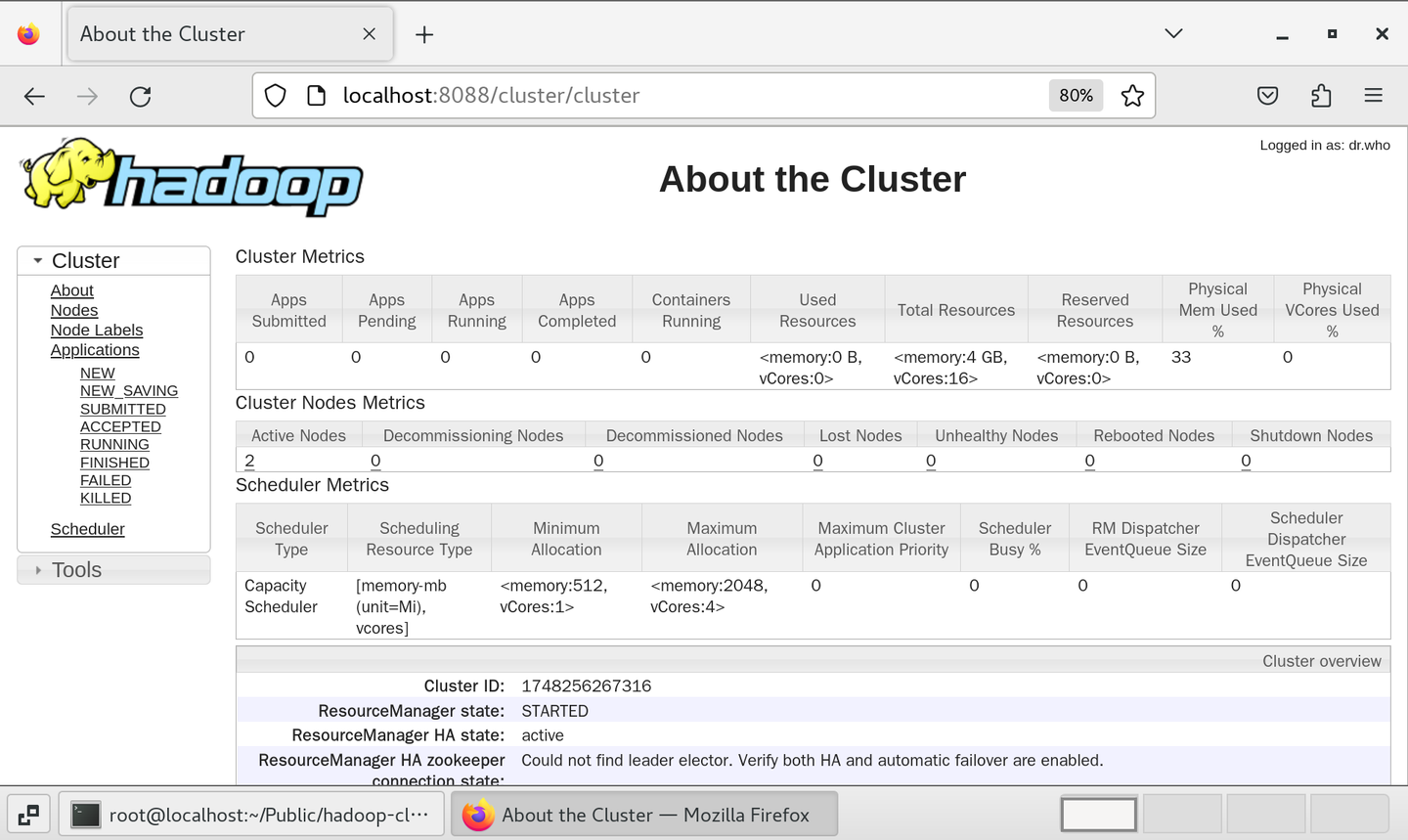The image size is (1408, 840).
Task: Open the Nodes page link
Action: (x=74, y=310)
